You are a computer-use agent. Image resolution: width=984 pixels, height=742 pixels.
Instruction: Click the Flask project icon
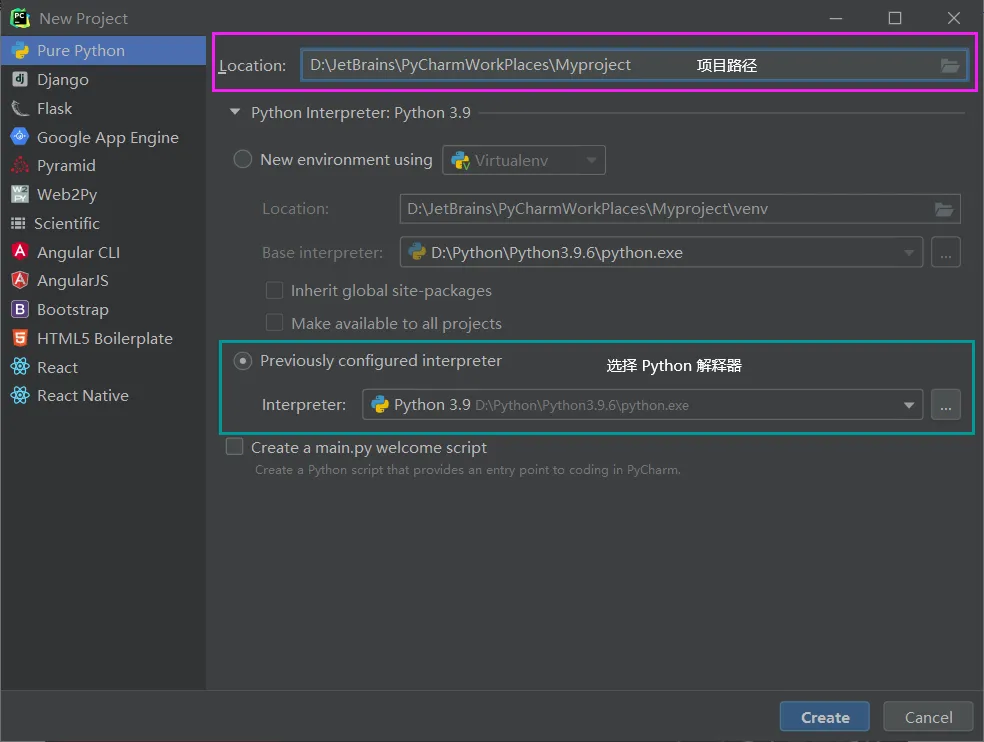point(20,108)
